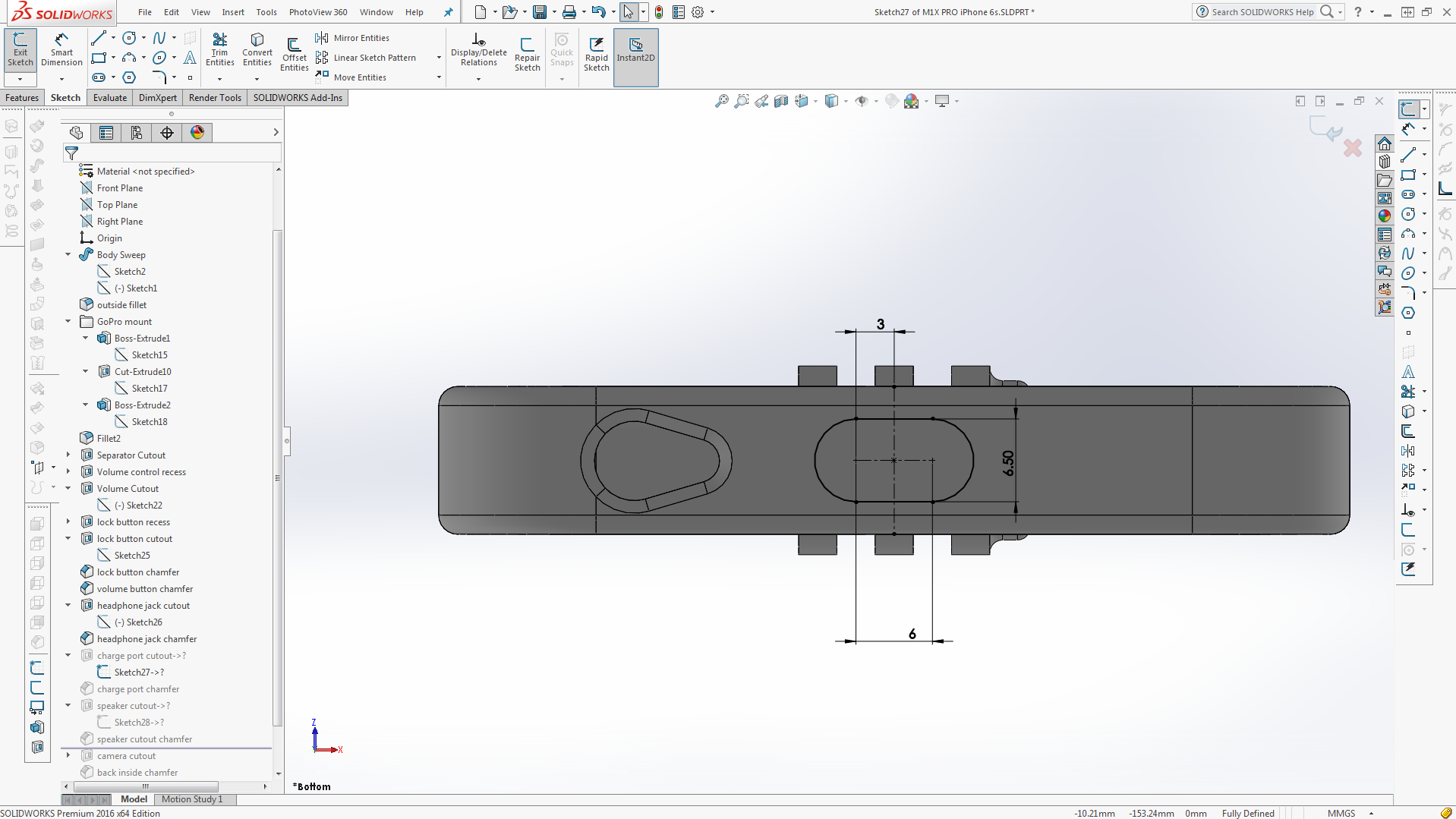The width and height of the screenshot is (1456, 819).
Task: Switch to the Evaluate tab
Action: [110, 98]
